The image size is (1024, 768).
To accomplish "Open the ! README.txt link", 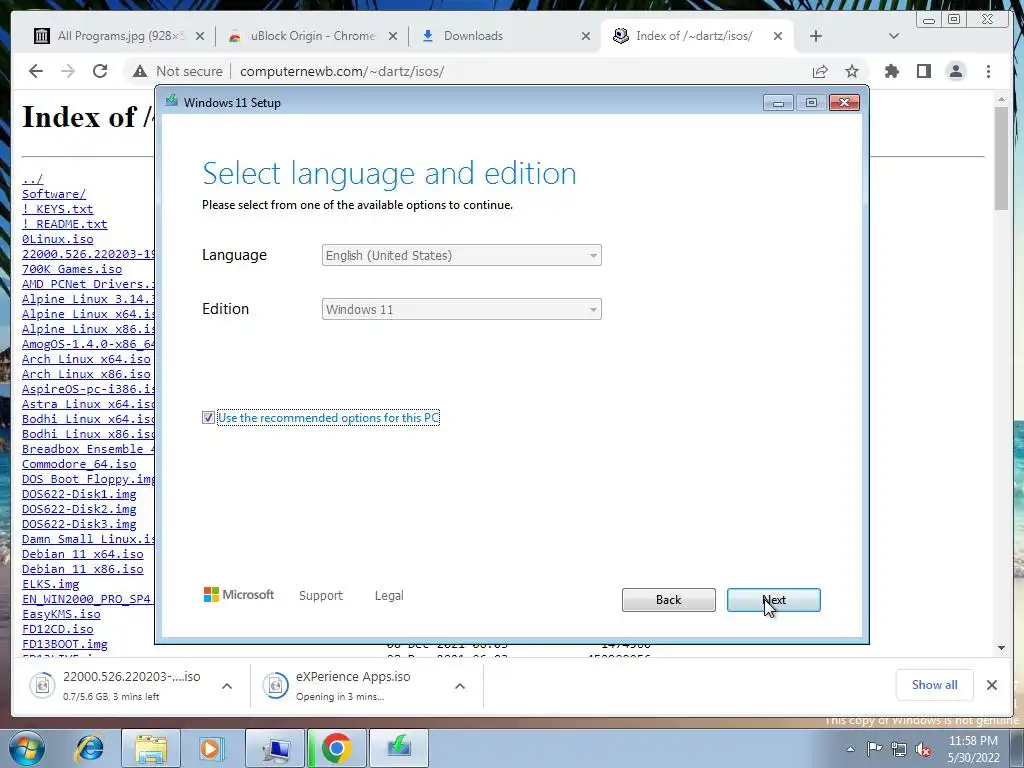I will click(x=65, y=224).
